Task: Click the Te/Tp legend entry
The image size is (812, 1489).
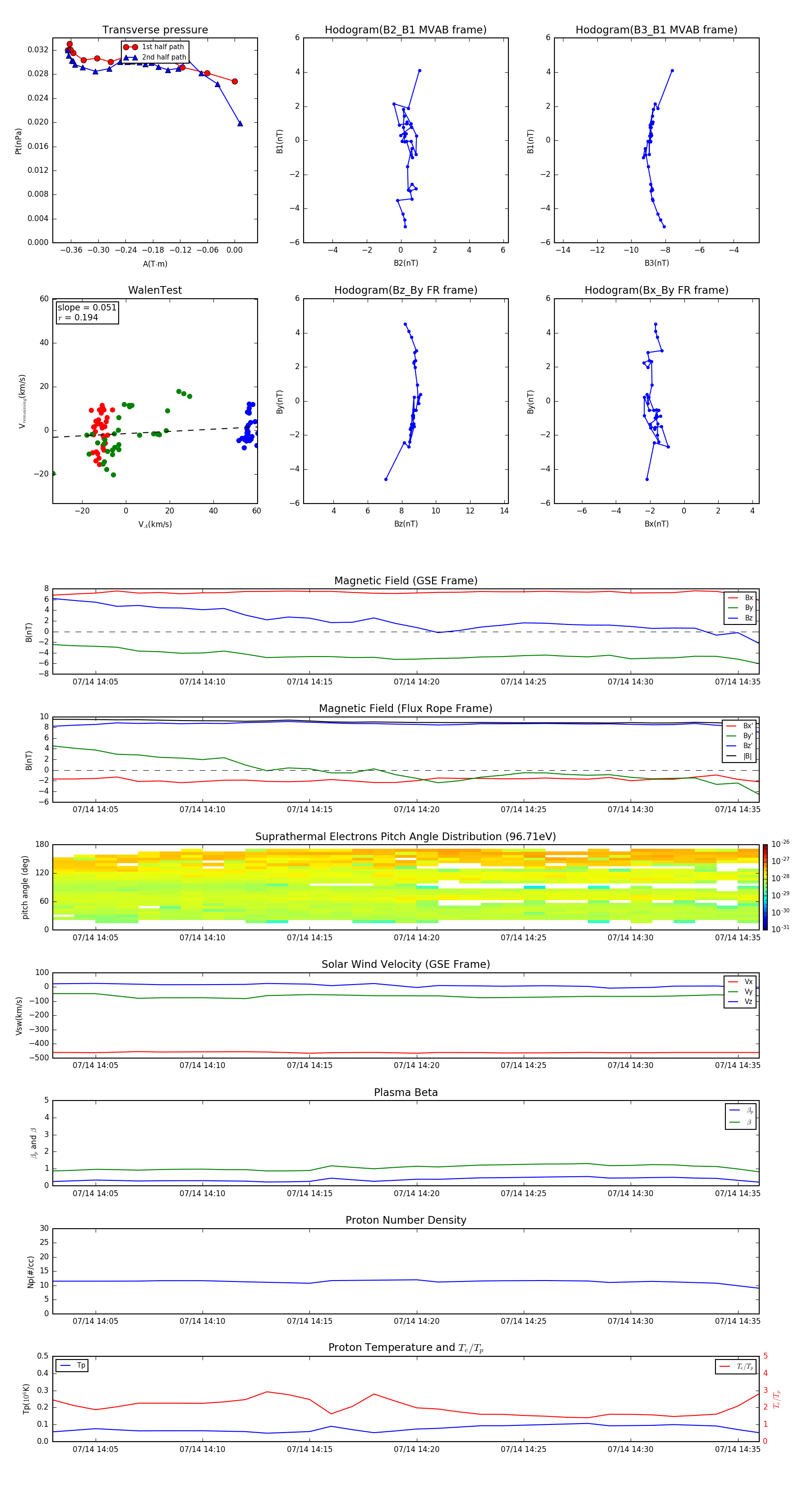Action: coord(736,1366)
